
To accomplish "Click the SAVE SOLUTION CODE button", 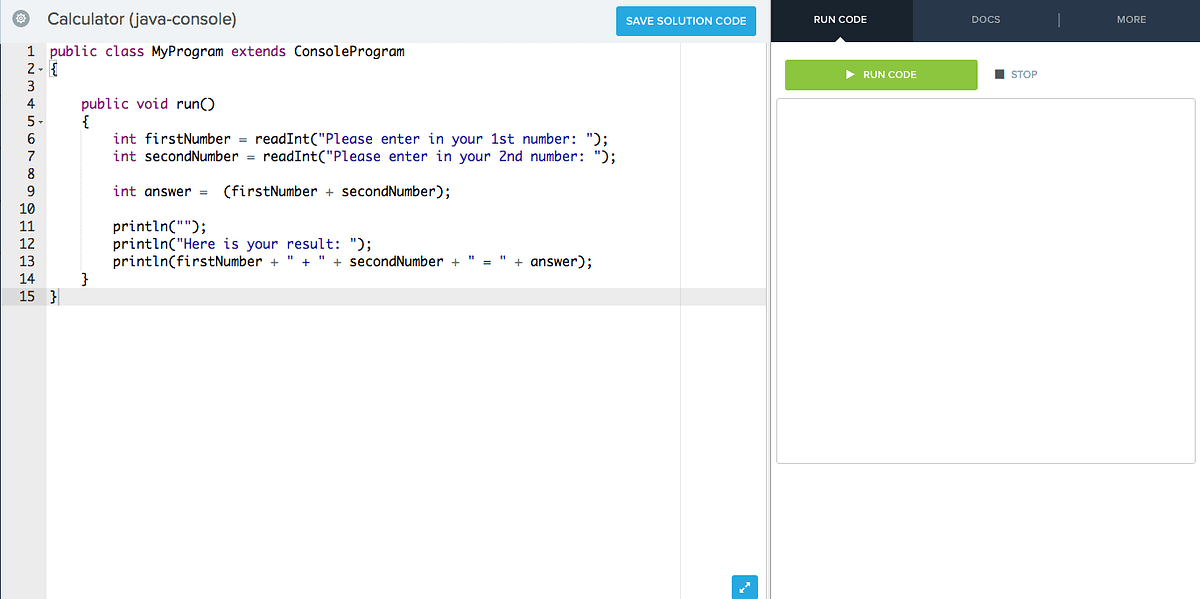I will pos(686,20).
